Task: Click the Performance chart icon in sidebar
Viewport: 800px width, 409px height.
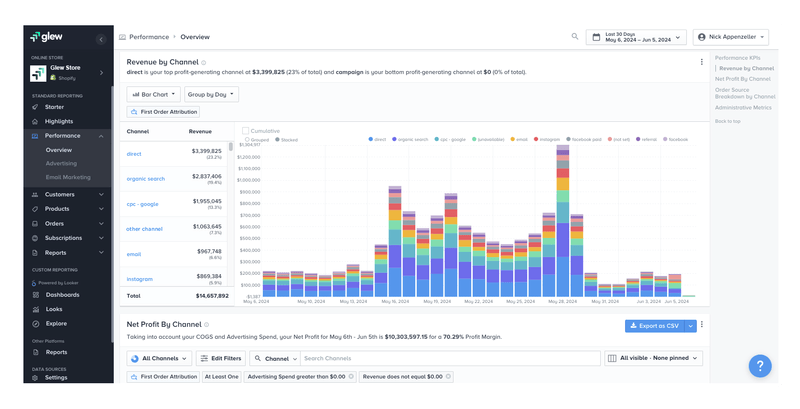Action: click(x=35, y=136)
